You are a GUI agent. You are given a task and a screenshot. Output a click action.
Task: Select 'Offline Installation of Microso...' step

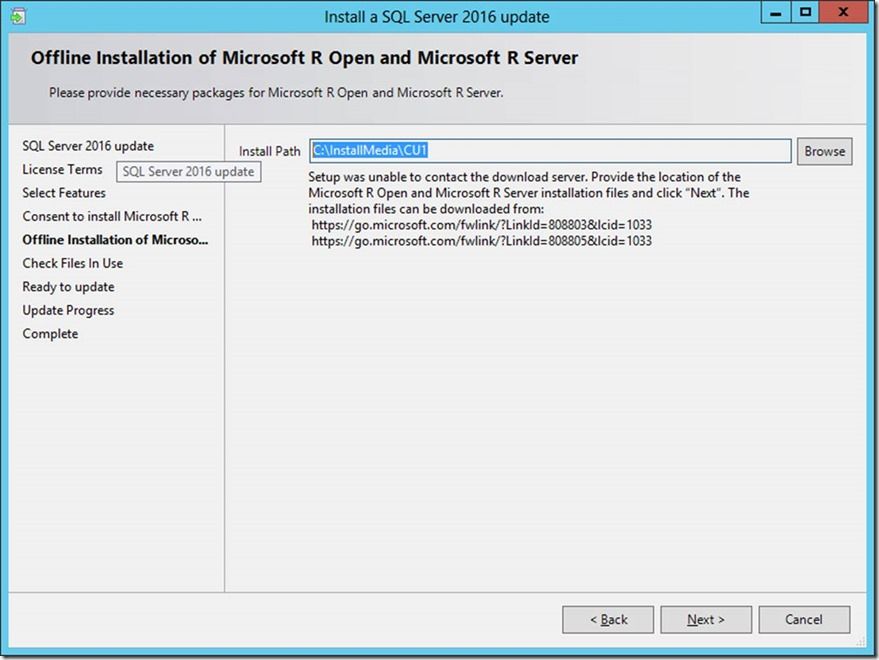(x=115, y=240)
